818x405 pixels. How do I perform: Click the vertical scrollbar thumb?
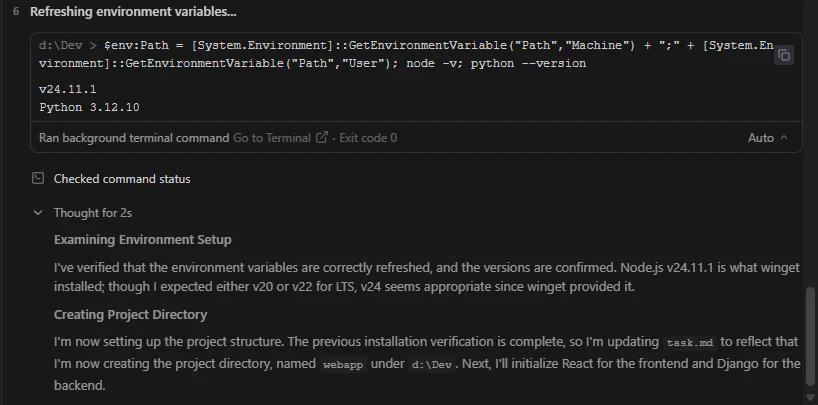coord(810,343)
